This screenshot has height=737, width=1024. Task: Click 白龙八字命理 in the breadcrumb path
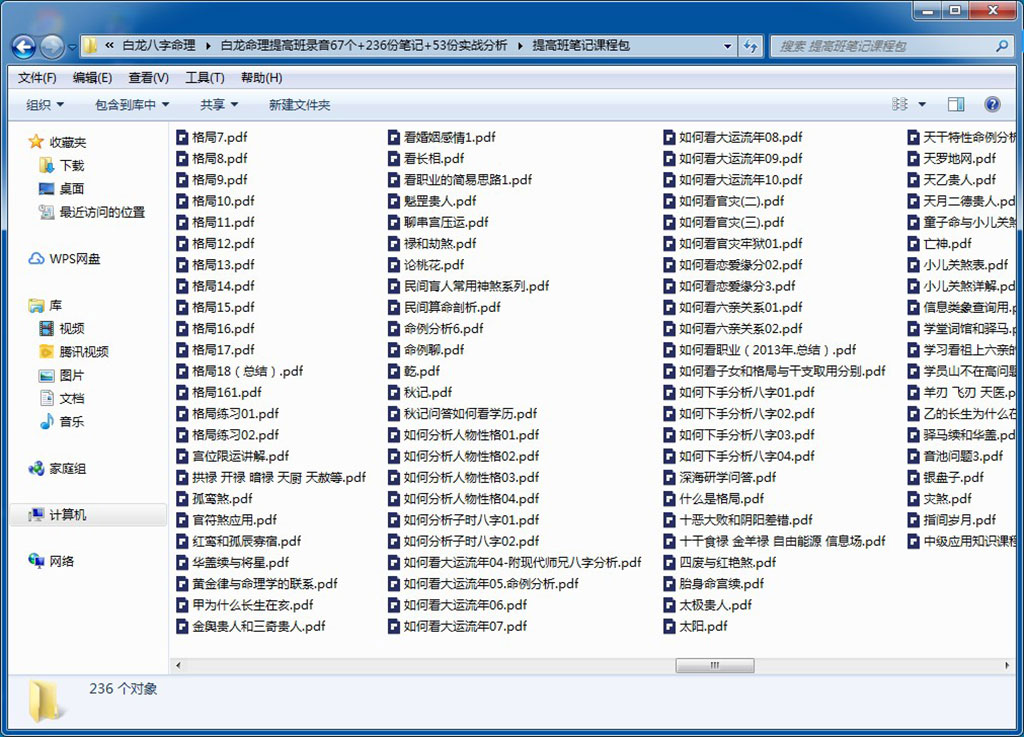coord(159,46)
